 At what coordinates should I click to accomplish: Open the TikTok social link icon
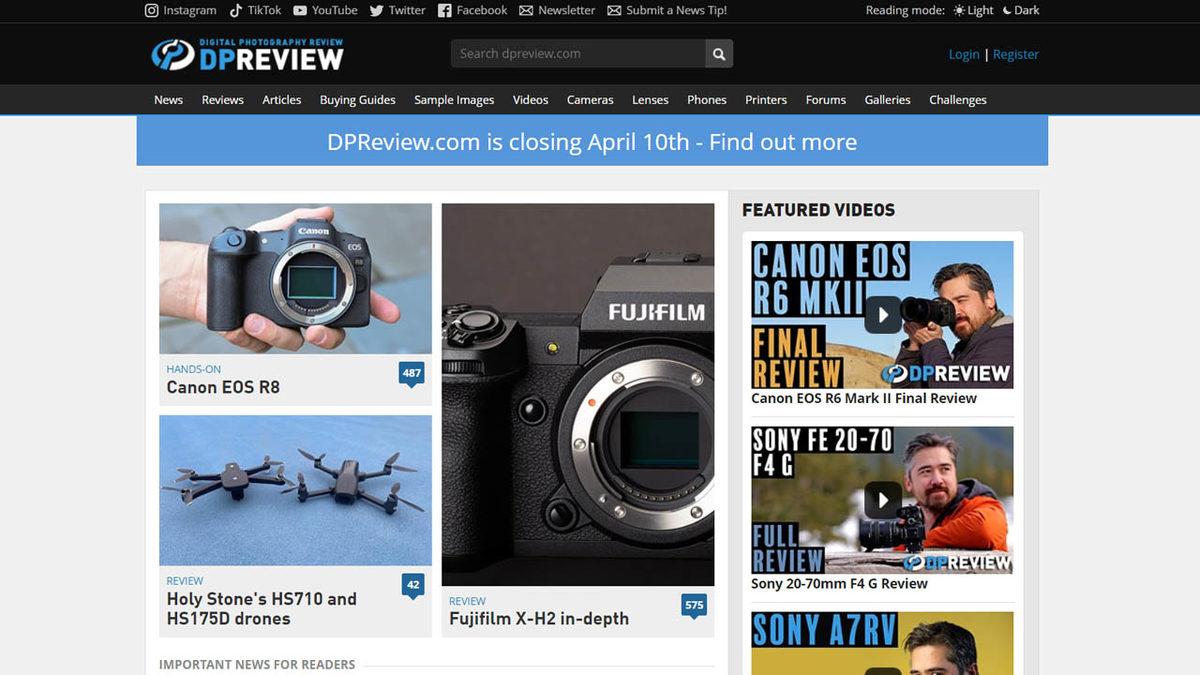[236, 10]
